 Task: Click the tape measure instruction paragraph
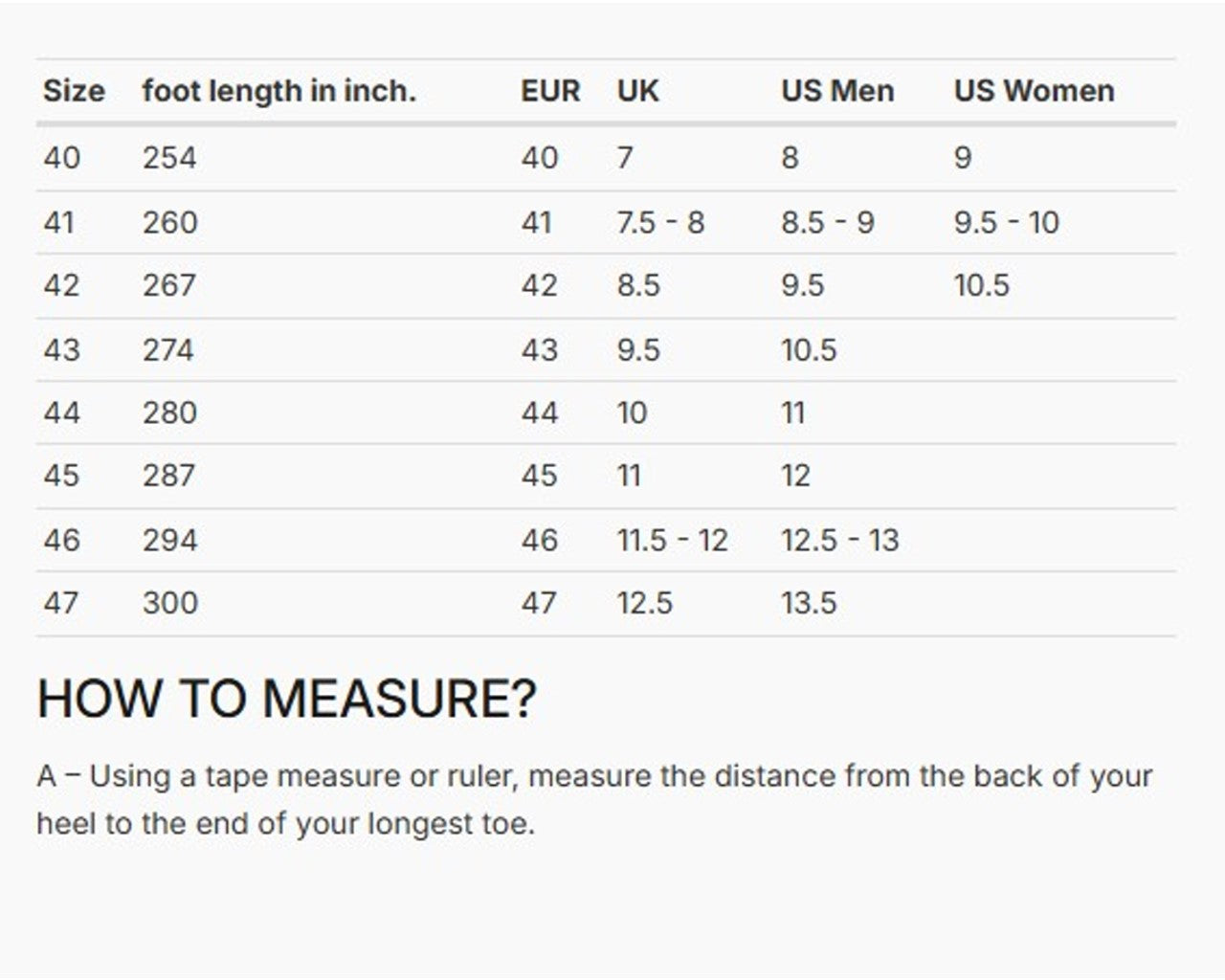(x=593, y=799)
